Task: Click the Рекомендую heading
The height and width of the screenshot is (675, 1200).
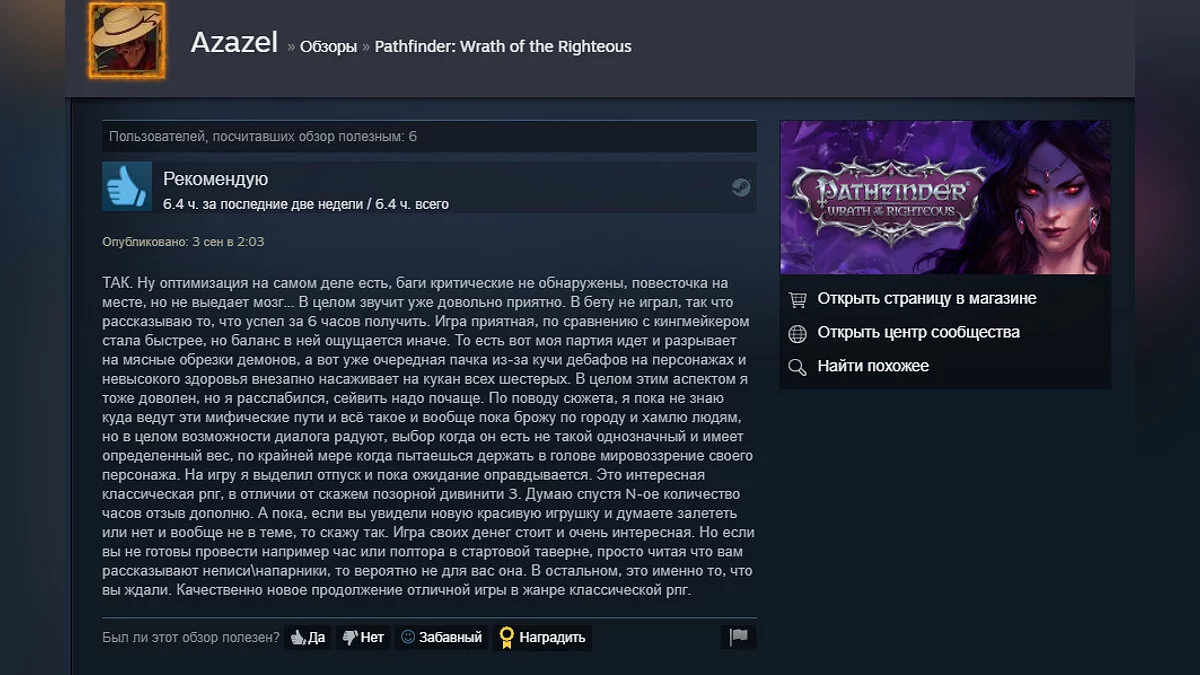Action: [x=216, y=180]
